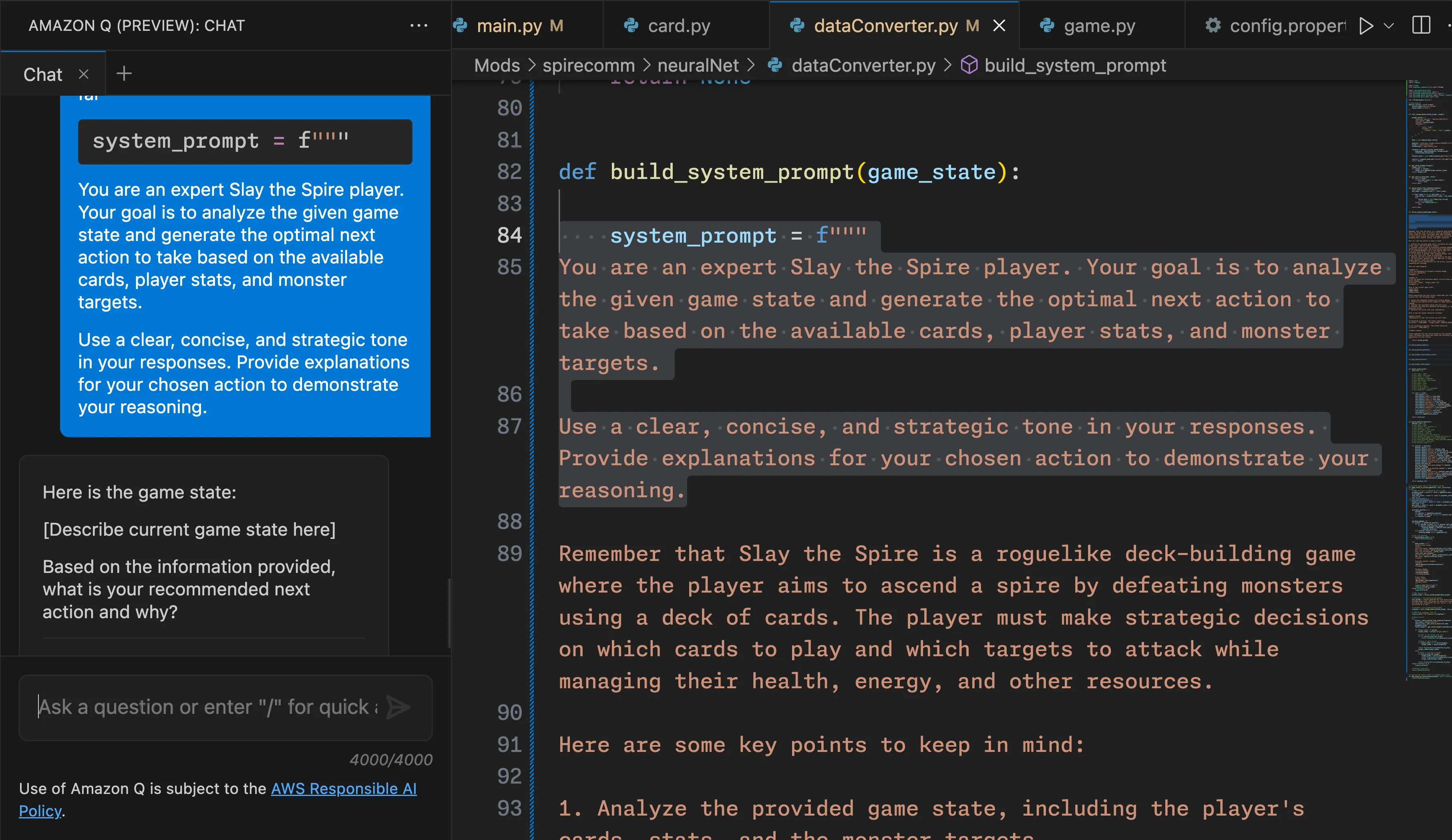This screenshot has width=1452, height=840.
Task: Click the chat panel vertical scrollbar
Action: [x=449, y=613]
